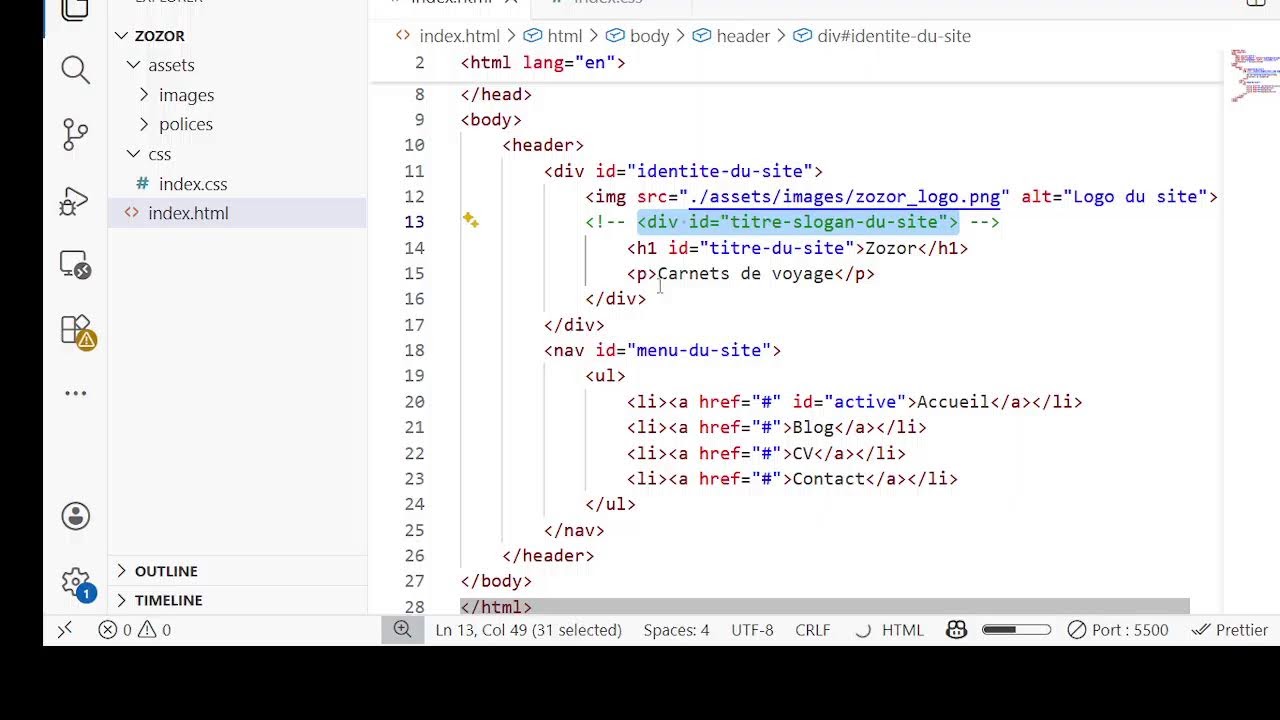Open the Manage gear with badge 1
Screen dimensions: 1280x720
pyautogui.click(x=76, y=583)
